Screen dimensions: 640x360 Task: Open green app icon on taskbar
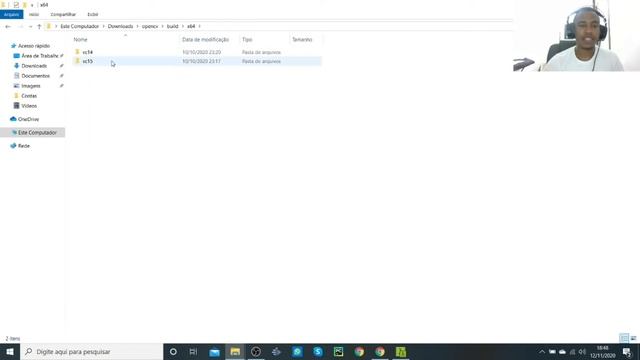(401, 351)
